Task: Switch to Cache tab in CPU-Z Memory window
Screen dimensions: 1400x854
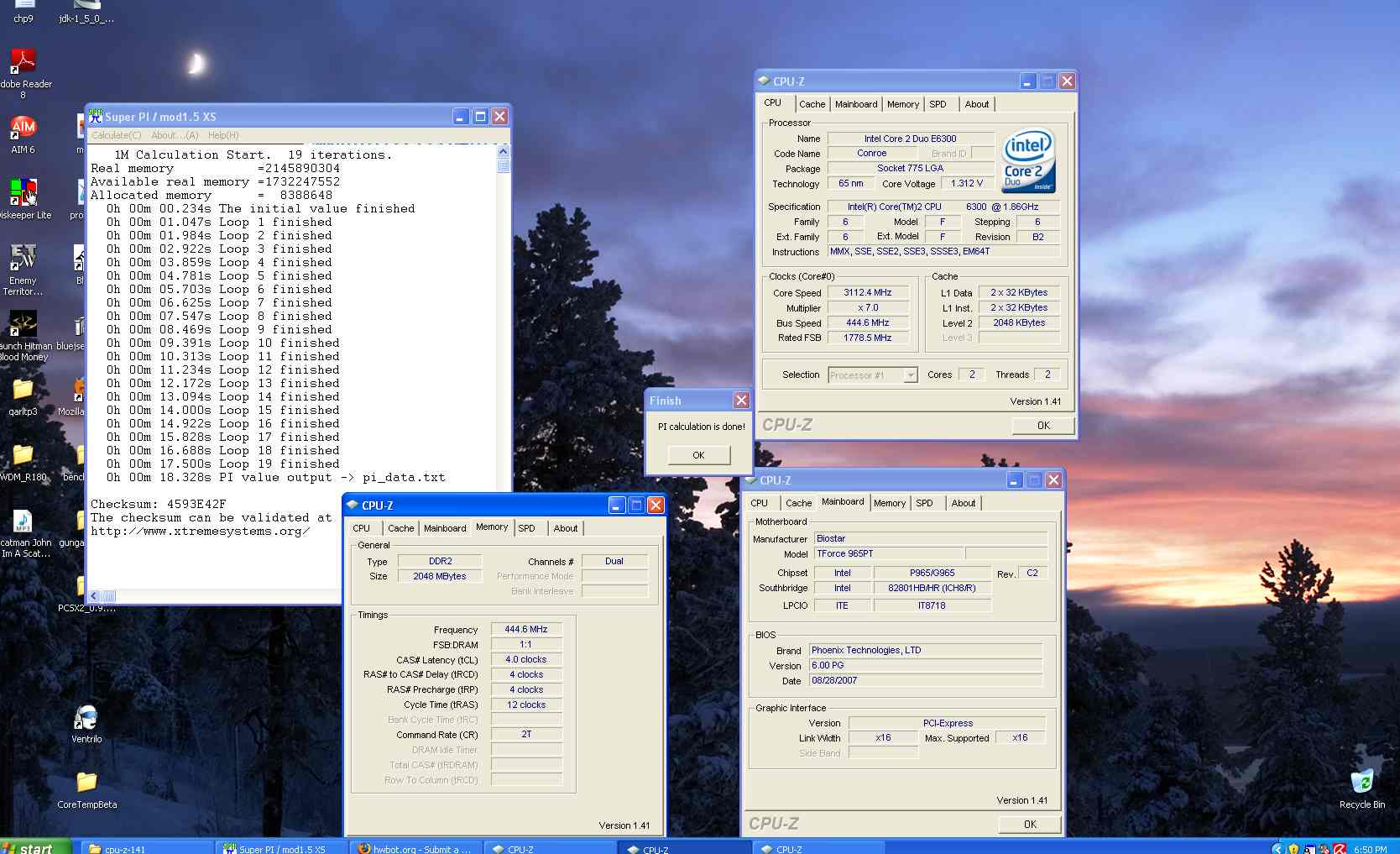Action: (x=401, y=528)
